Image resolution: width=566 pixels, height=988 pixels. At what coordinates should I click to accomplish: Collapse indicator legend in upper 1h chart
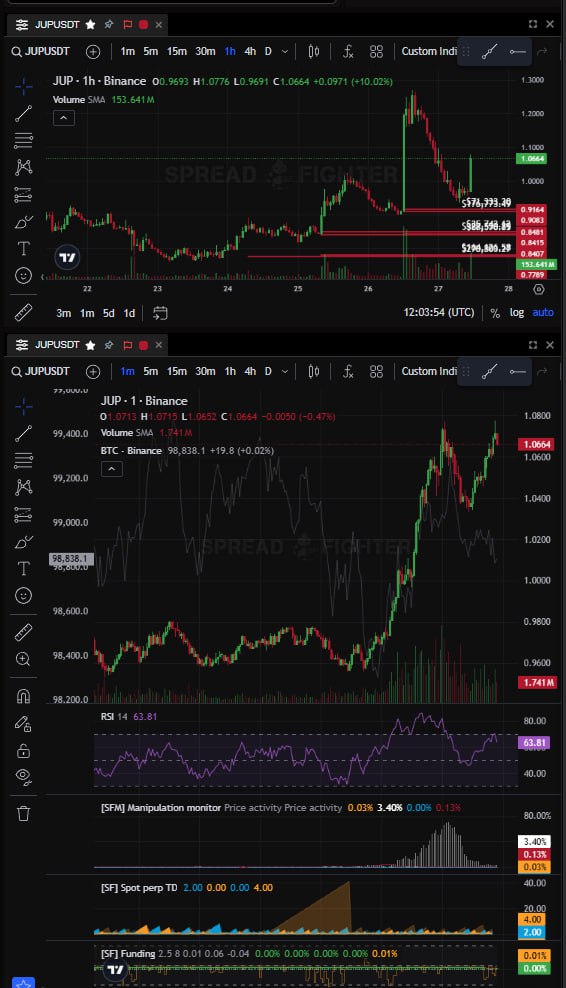64,118
